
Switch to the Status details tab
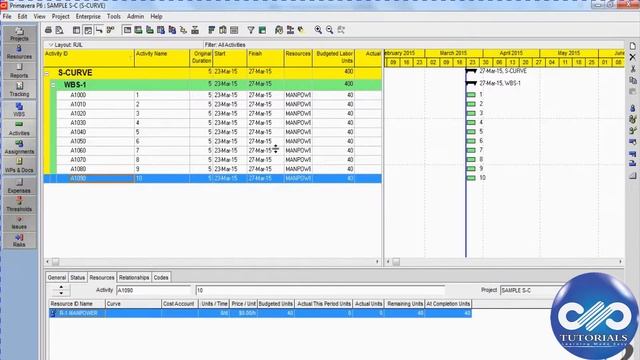77,278
